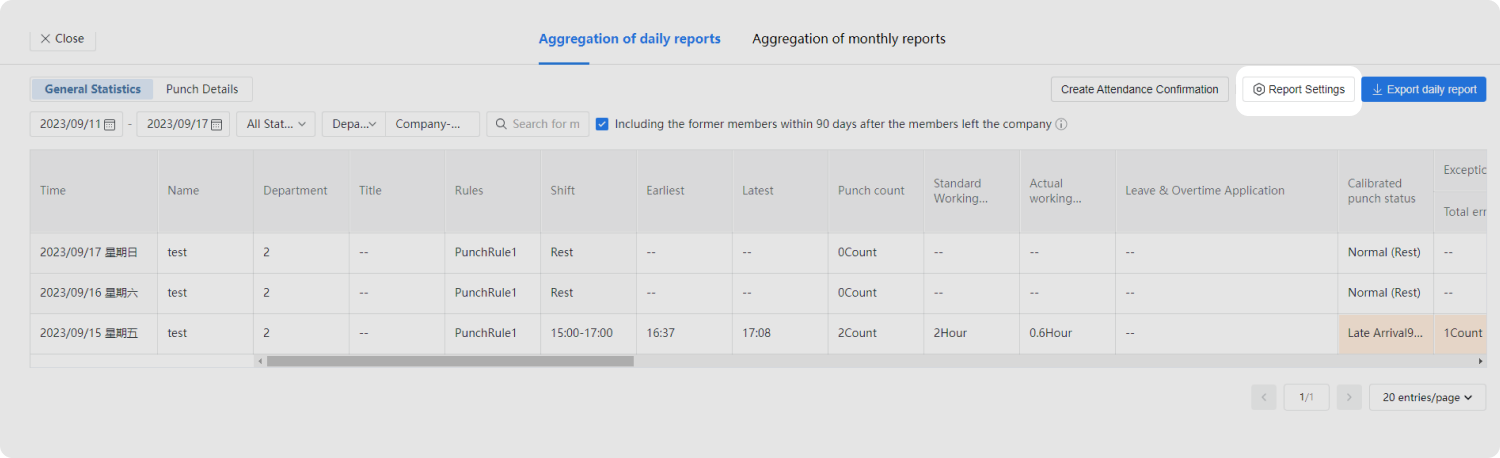Click the 1/1 page indicator
Screen dimensions: 1500x458
click(x=1306, y=397)
